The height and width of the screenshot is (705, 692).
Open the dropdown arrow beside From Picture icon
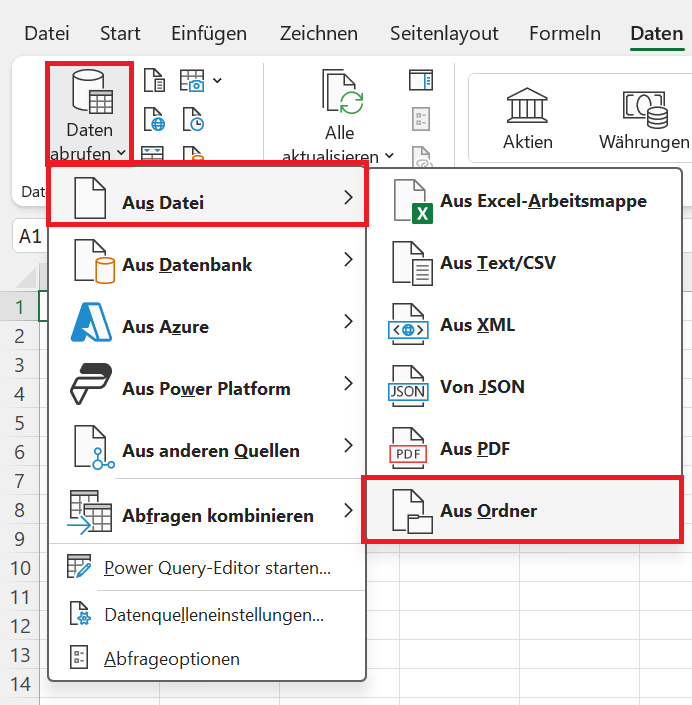point(217,80)
